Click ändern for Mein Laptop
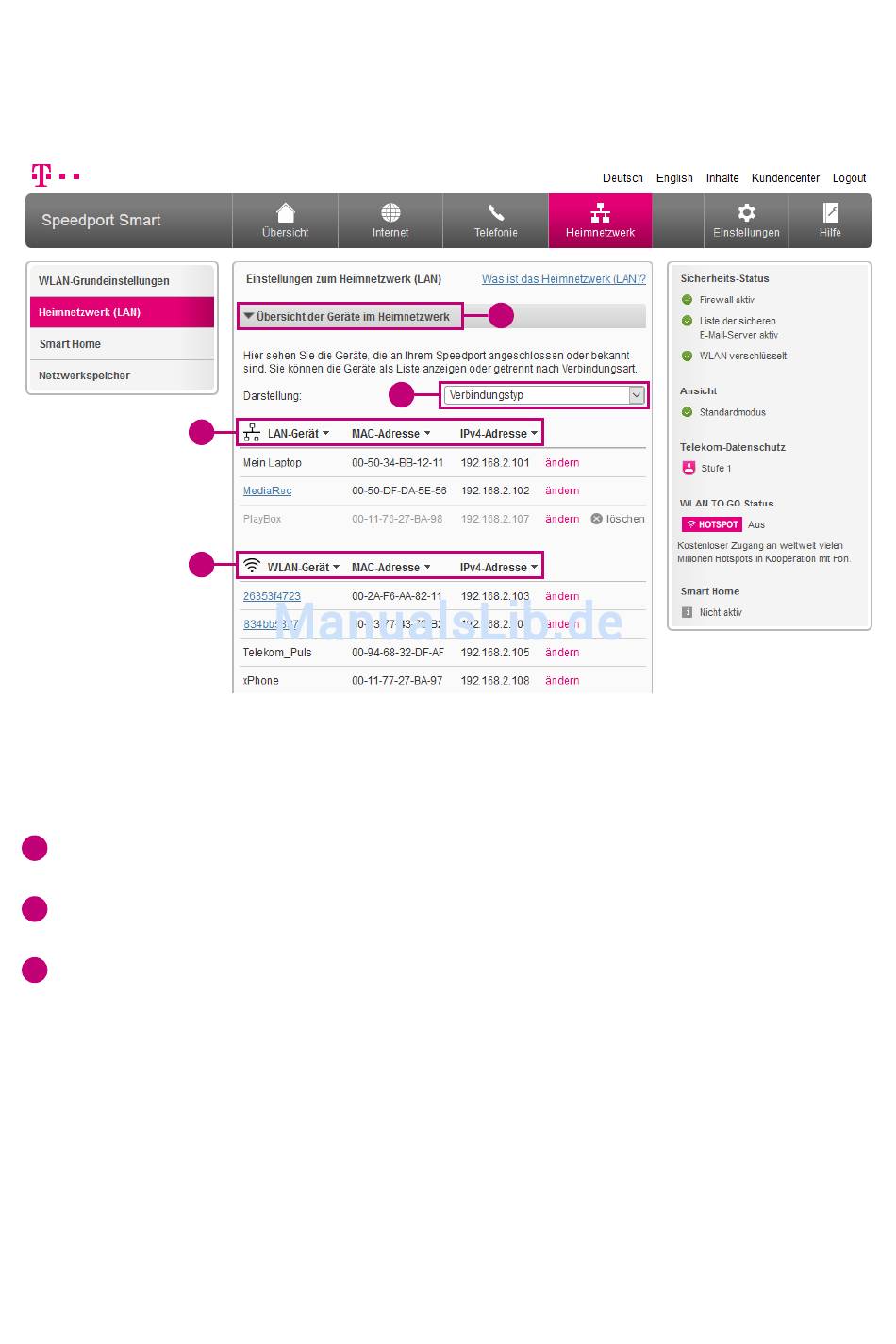This screenshot has height=1344, width=896. [x=562, y=463]
